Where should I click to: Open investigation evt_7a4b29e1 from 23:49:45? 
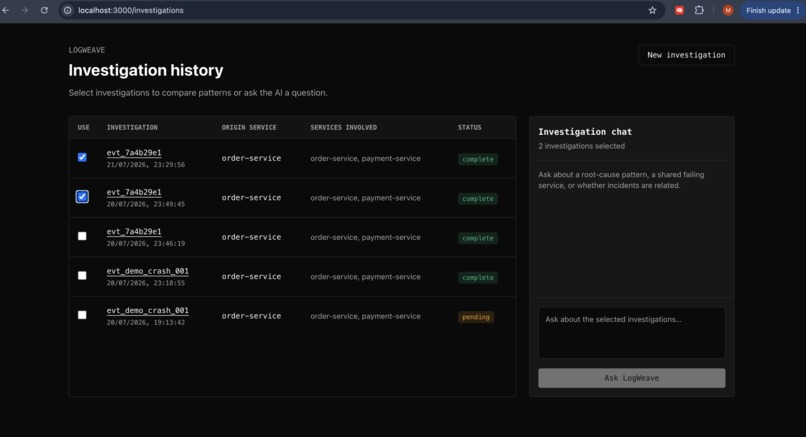[134, 192]
